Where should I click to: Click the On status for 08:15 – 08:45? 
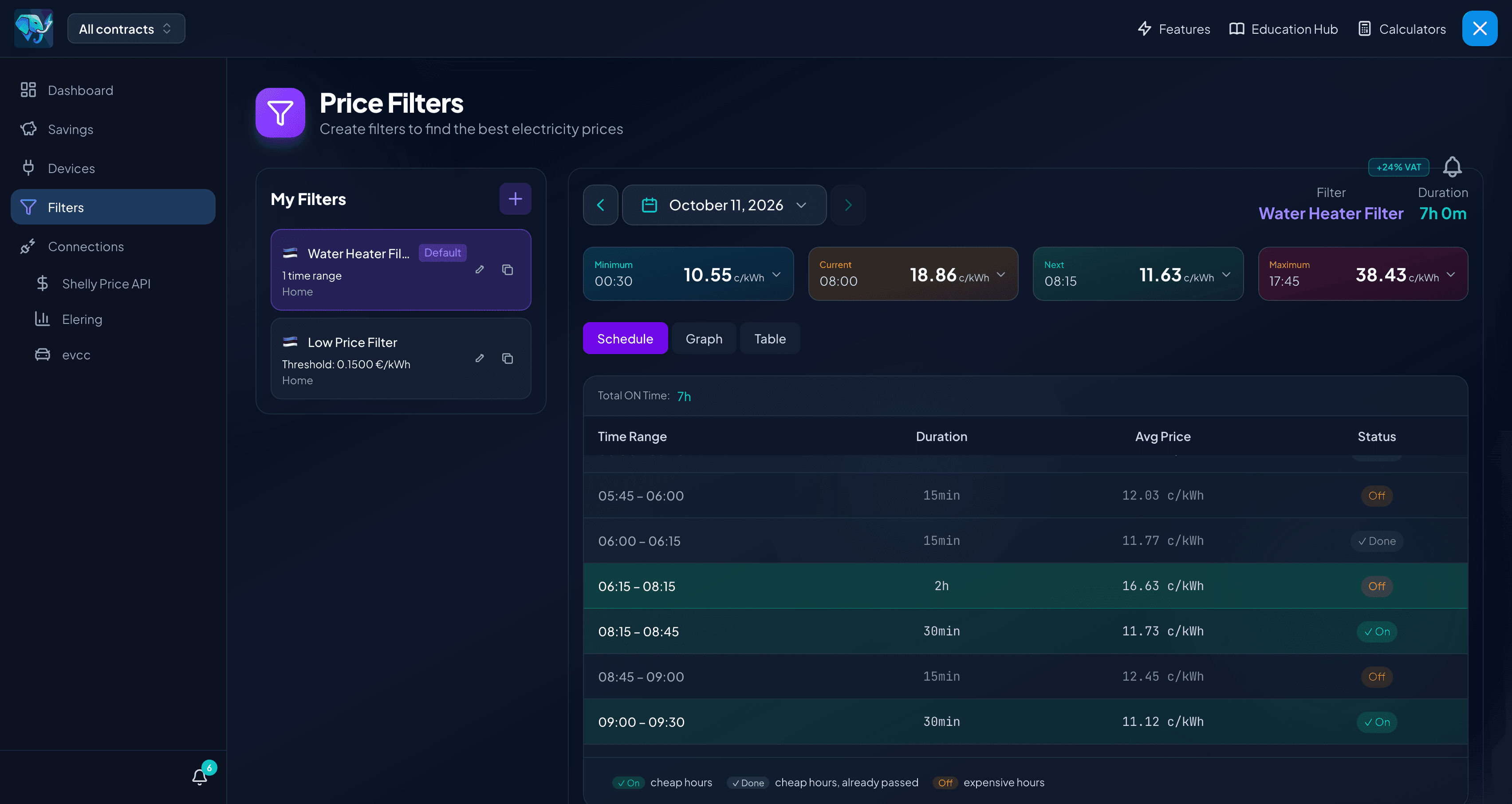(1376, 631)
